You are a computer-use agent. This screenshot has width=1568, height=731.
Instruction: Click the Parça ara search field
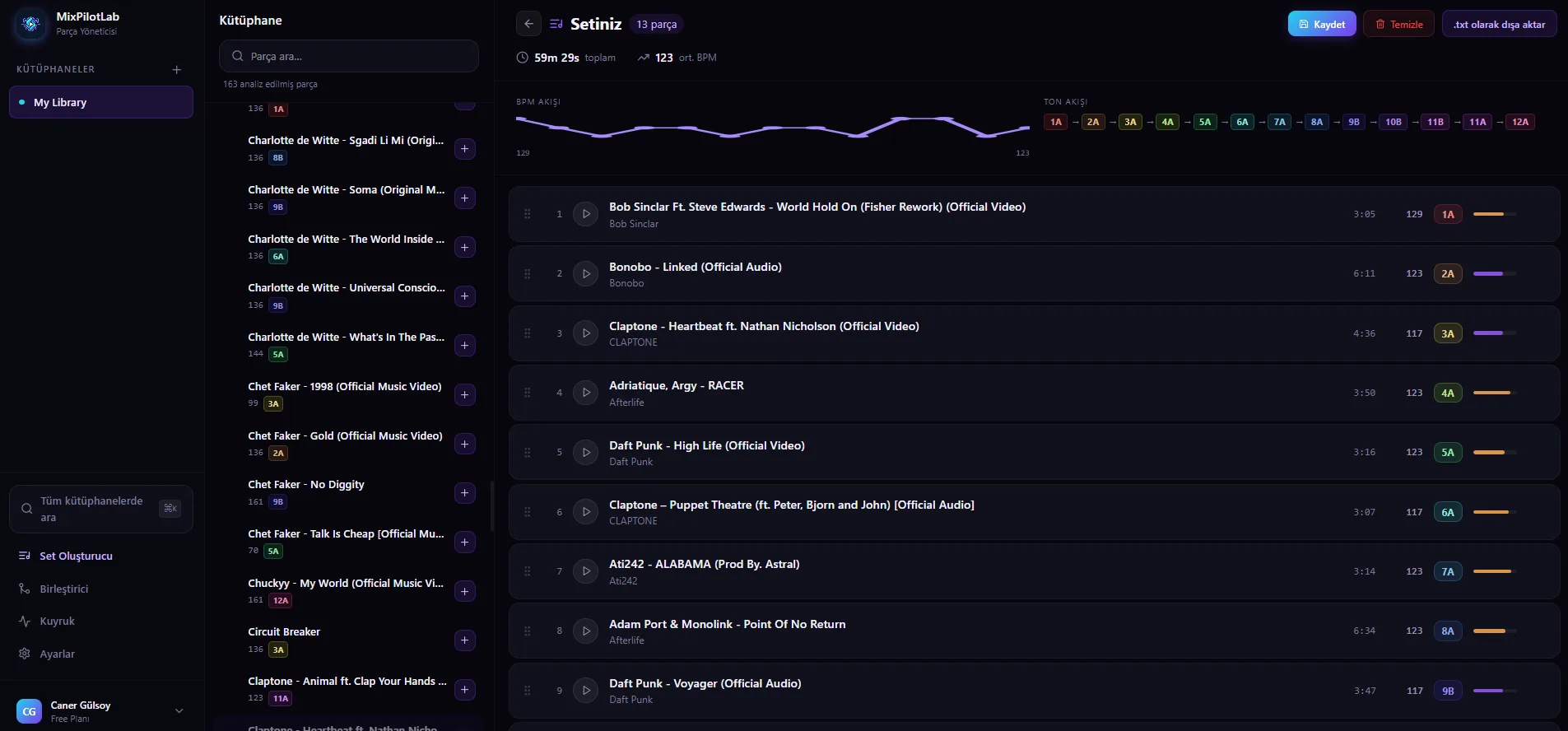pyautogui.click(x=349, y=56)
